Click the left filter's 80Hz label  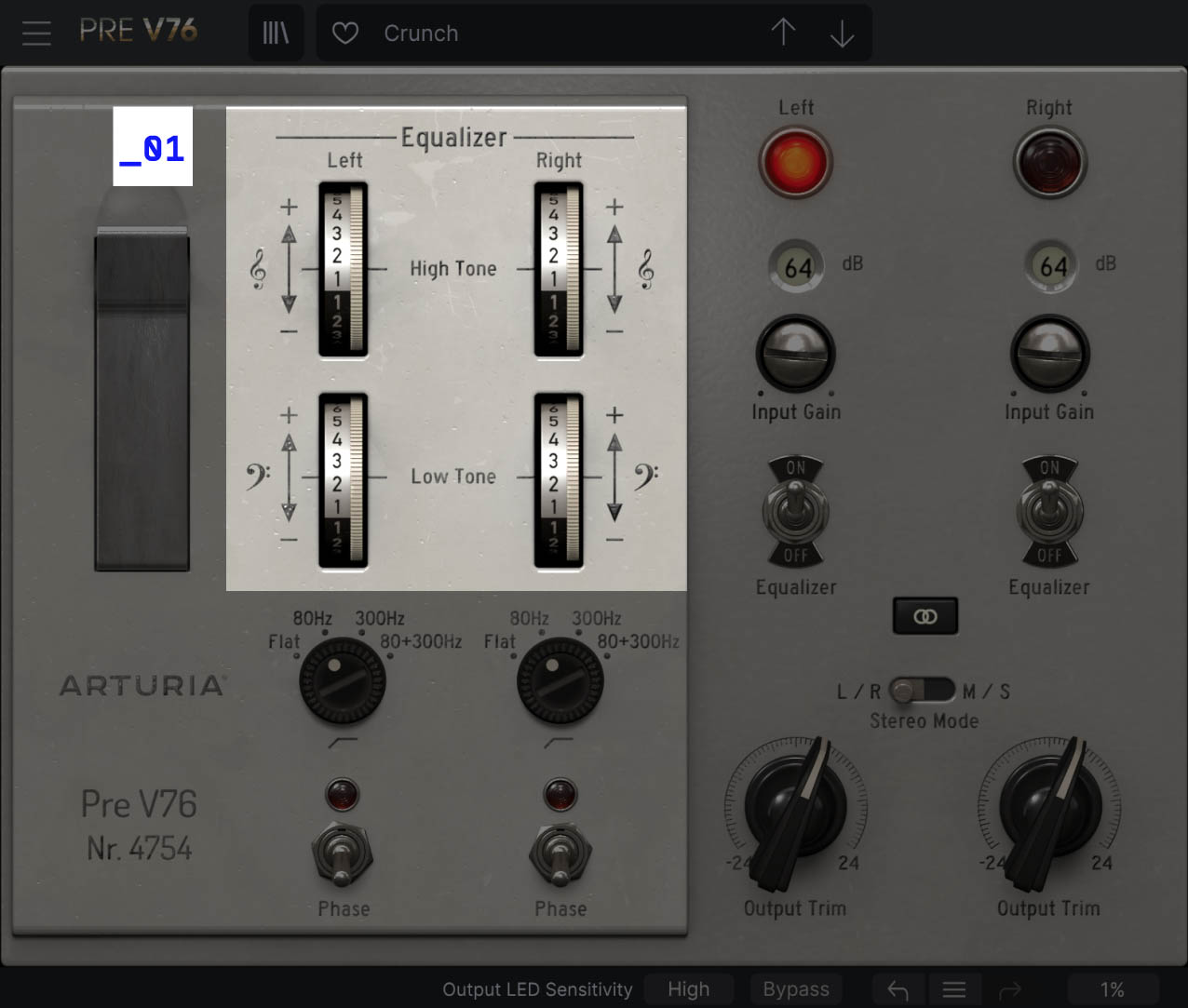click(x=313, y=618)
